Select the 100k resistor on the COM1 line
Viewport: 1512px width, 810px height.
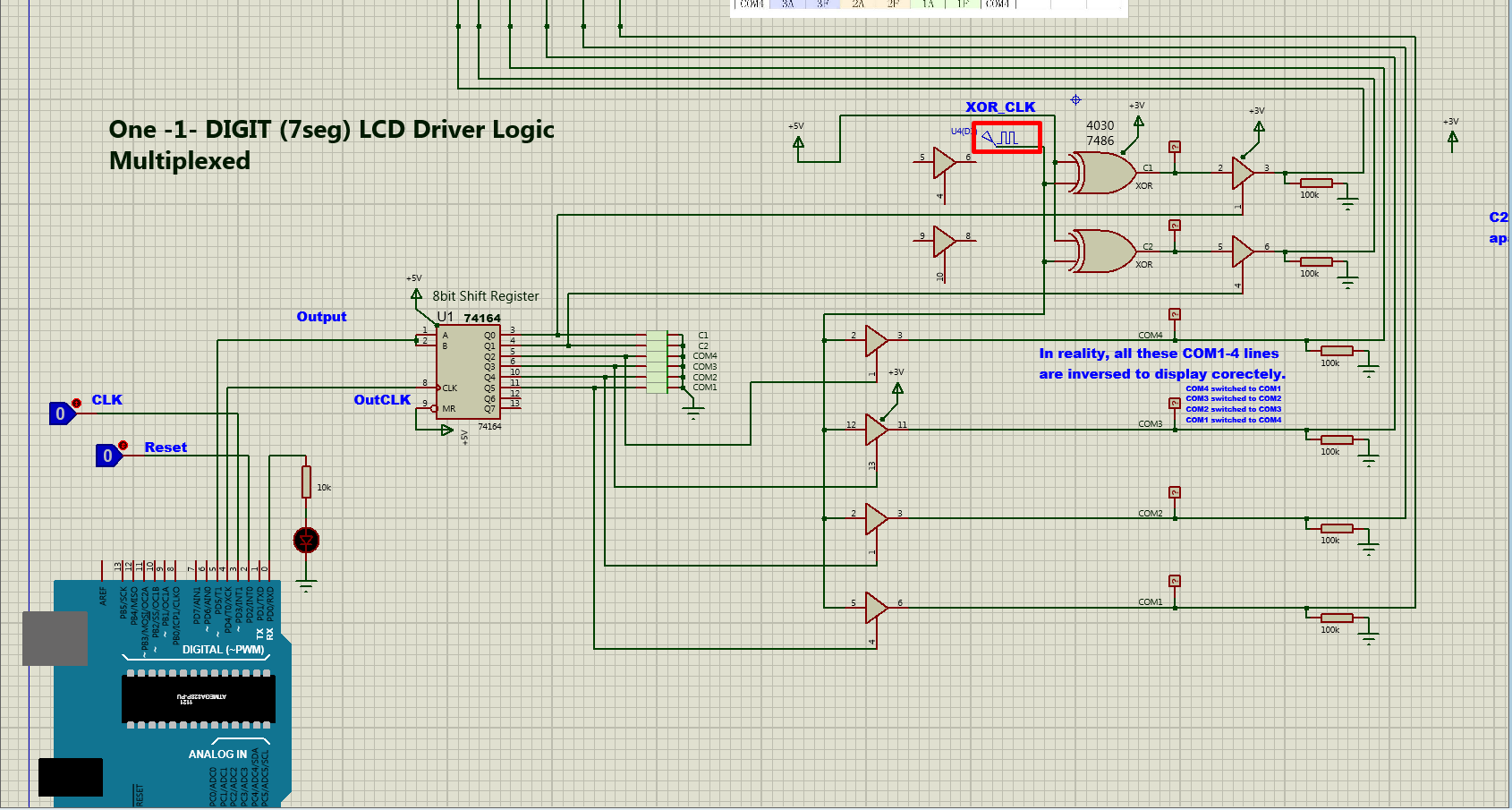click(x=1337, y=618)
